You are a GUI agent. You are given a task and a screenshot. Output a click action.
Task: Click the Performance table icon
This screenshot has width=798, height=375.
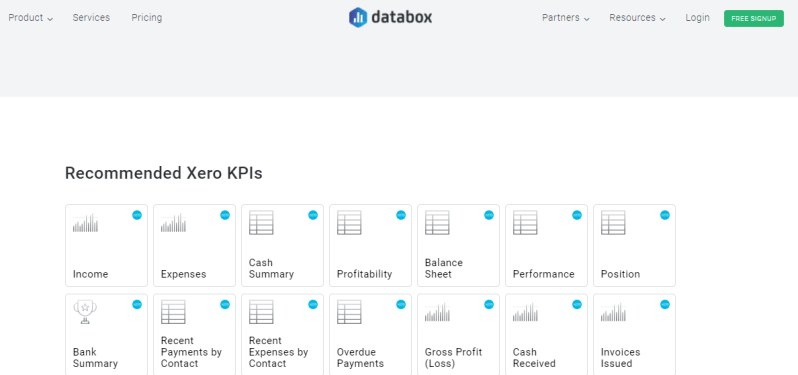point(525,223)
